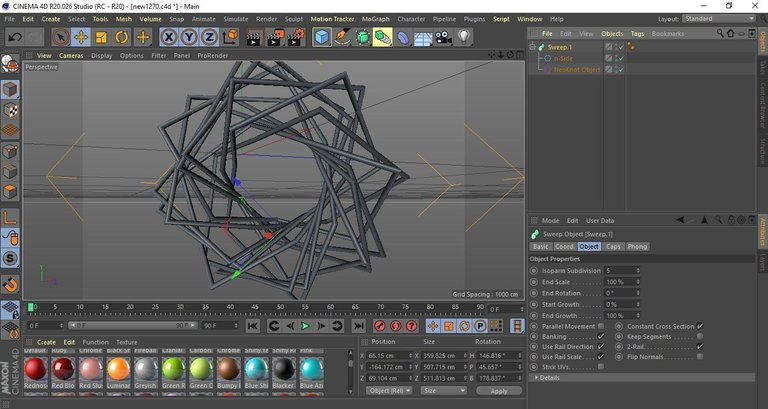Toggle Autokeying button

(x=396, y=326)
